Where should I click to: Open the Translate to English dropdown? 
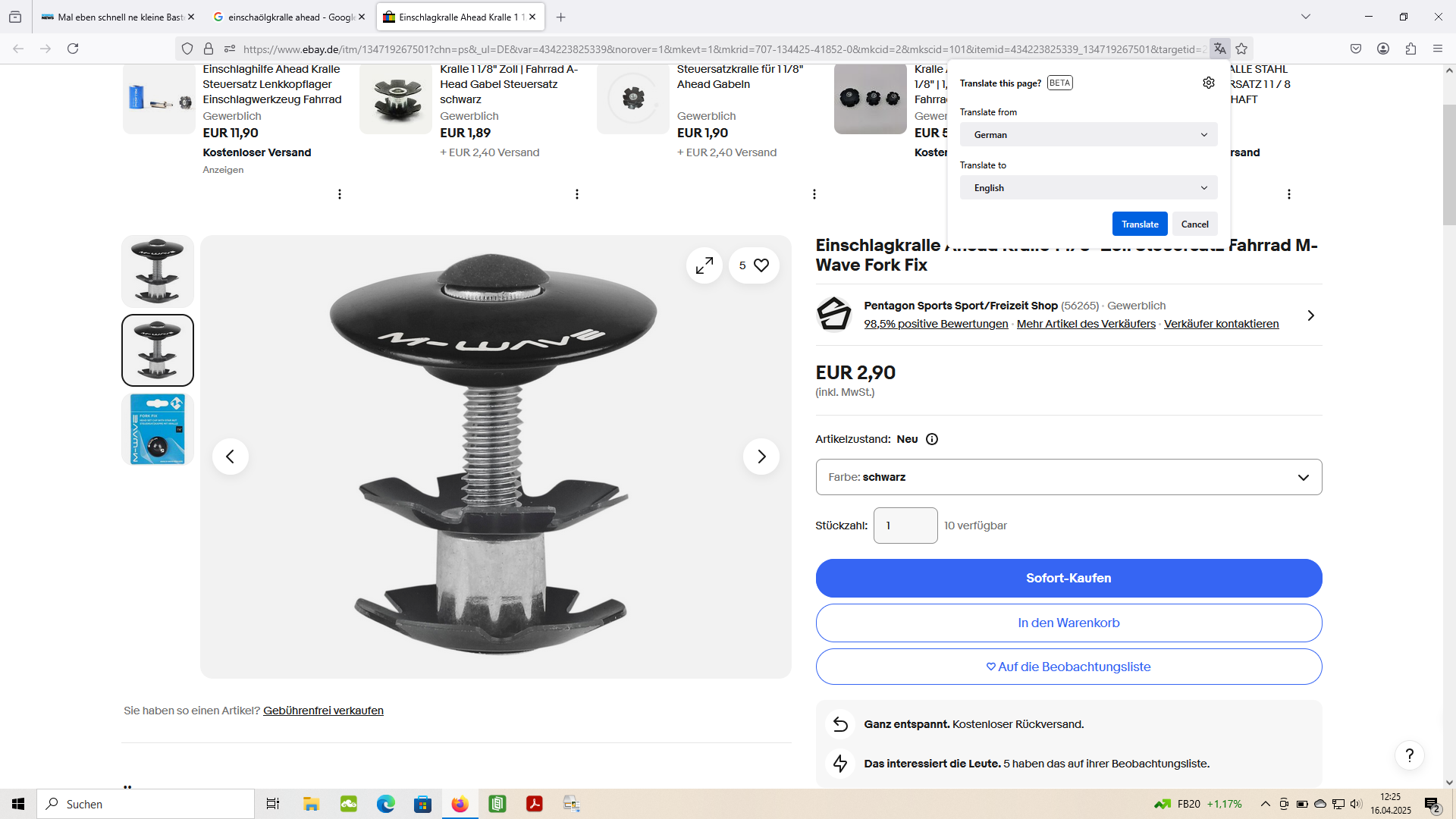pos(1088,188)
